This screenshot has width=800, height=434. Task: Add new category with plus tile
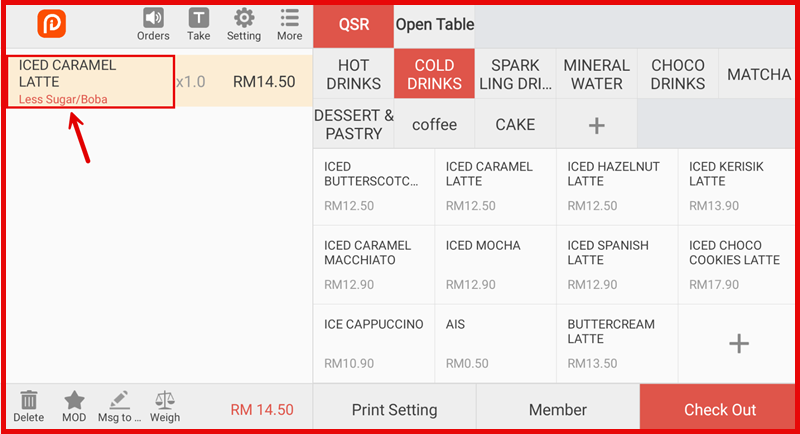coord(596,125)
